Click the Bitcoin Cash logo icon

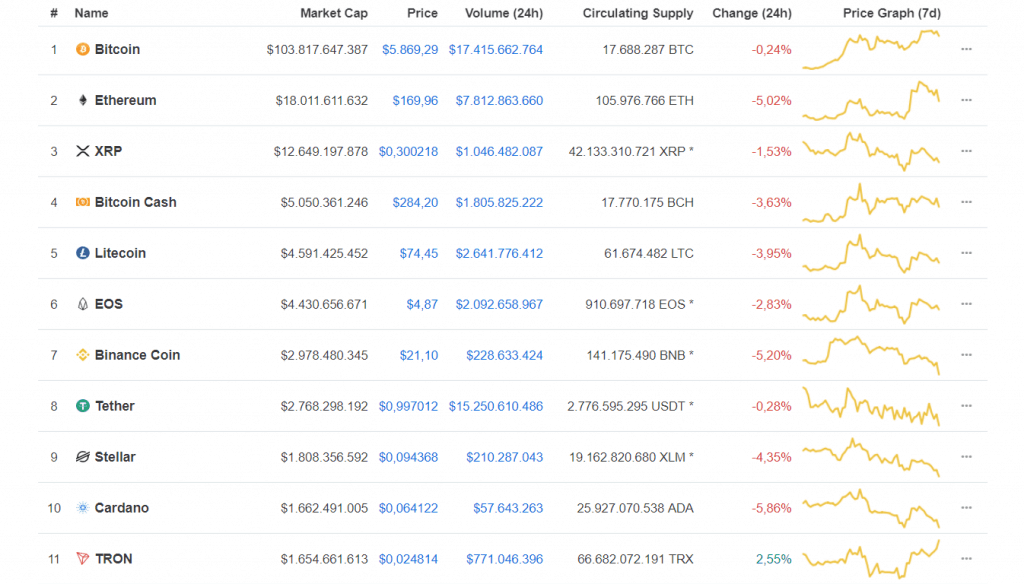click(82, 202)
